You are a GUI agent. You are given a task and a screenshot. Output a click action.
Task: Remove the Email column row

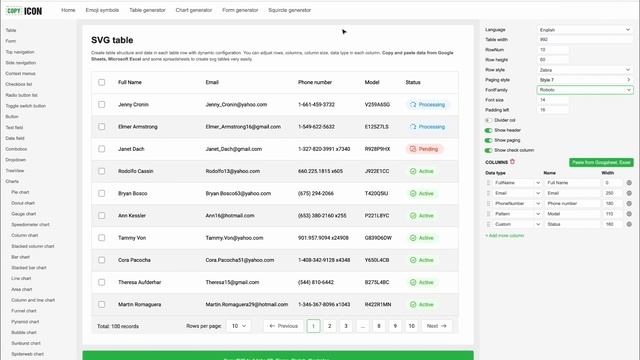(x=629, y=193)
